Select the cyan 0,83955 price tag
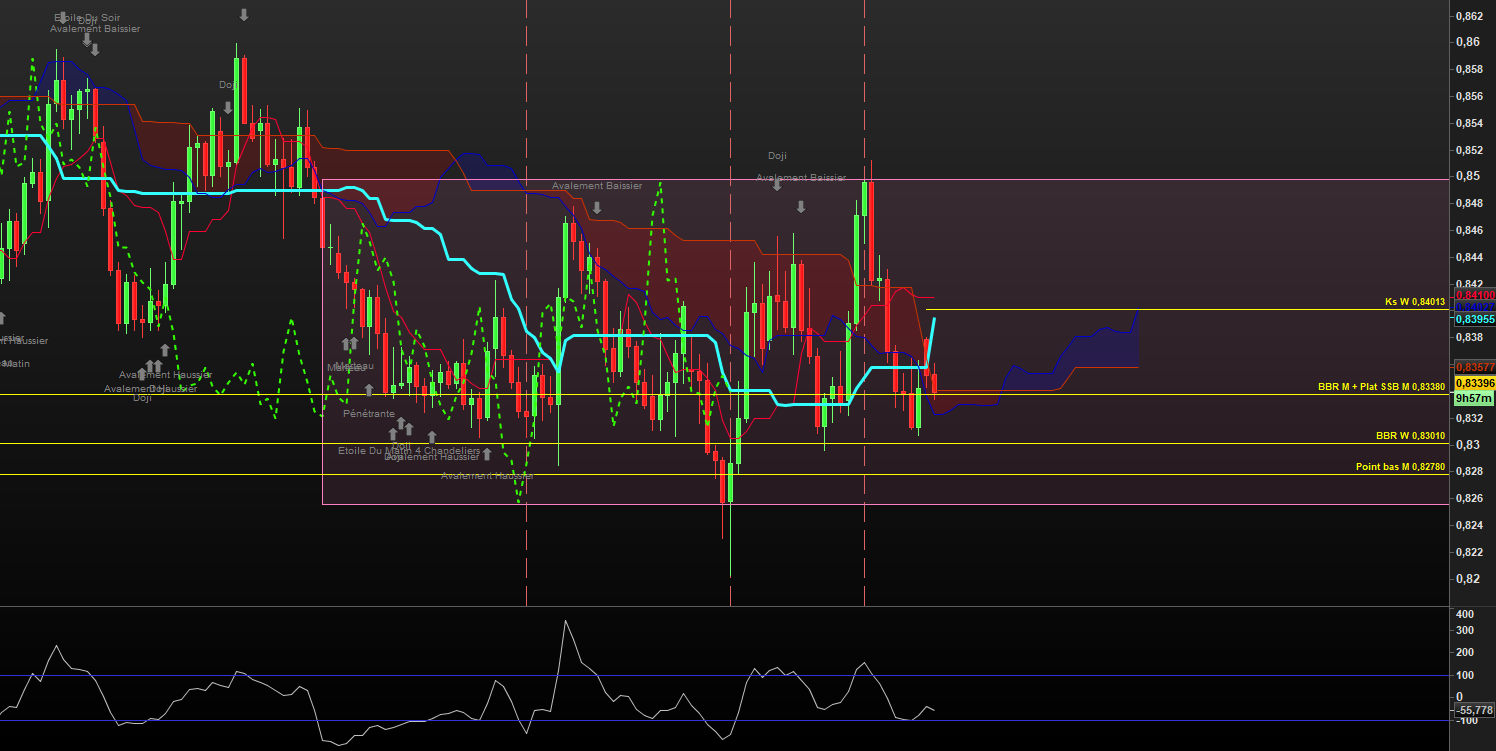Image resolution: width=1496 pixels, height=751 pixels. pos(1474,319)
